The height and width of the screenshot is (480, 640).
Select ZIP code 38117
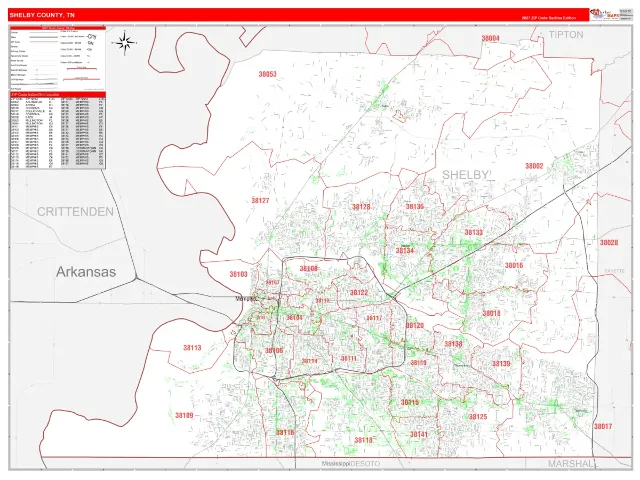pos(374,318)
